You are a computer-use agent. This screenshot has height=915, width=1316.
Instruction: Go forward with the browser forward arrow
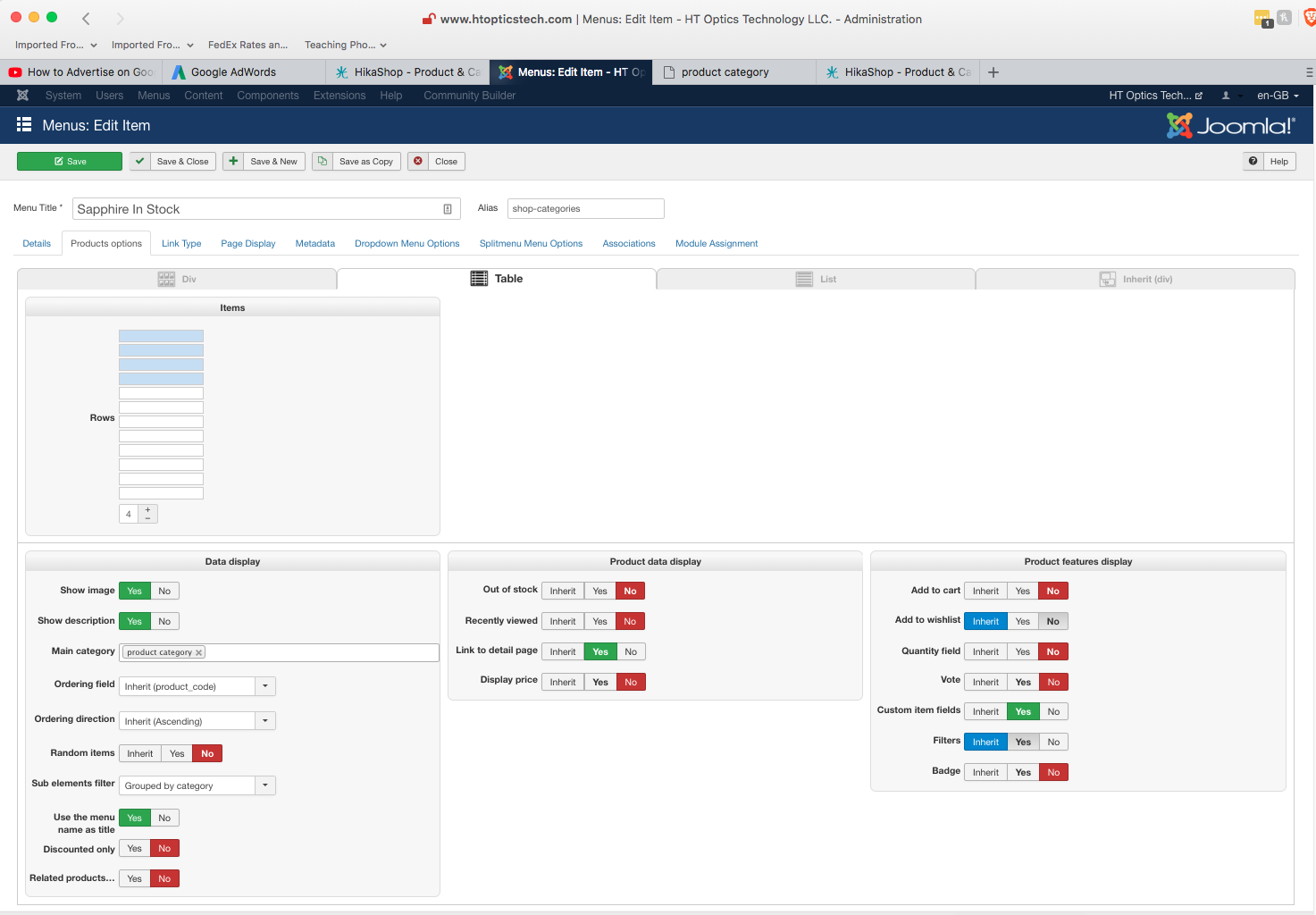click(120, 19)
